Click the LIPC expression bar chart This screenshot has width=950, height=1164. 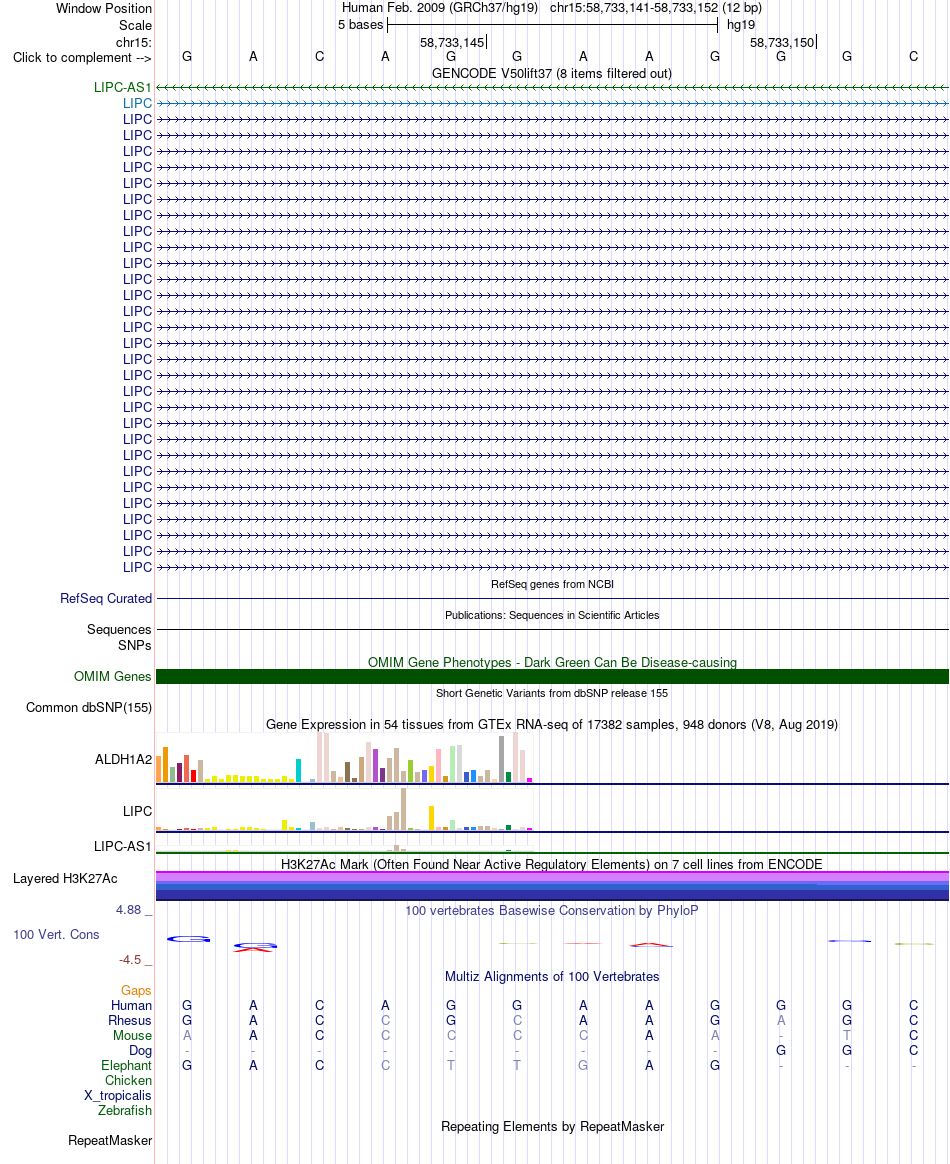[344, 809]
